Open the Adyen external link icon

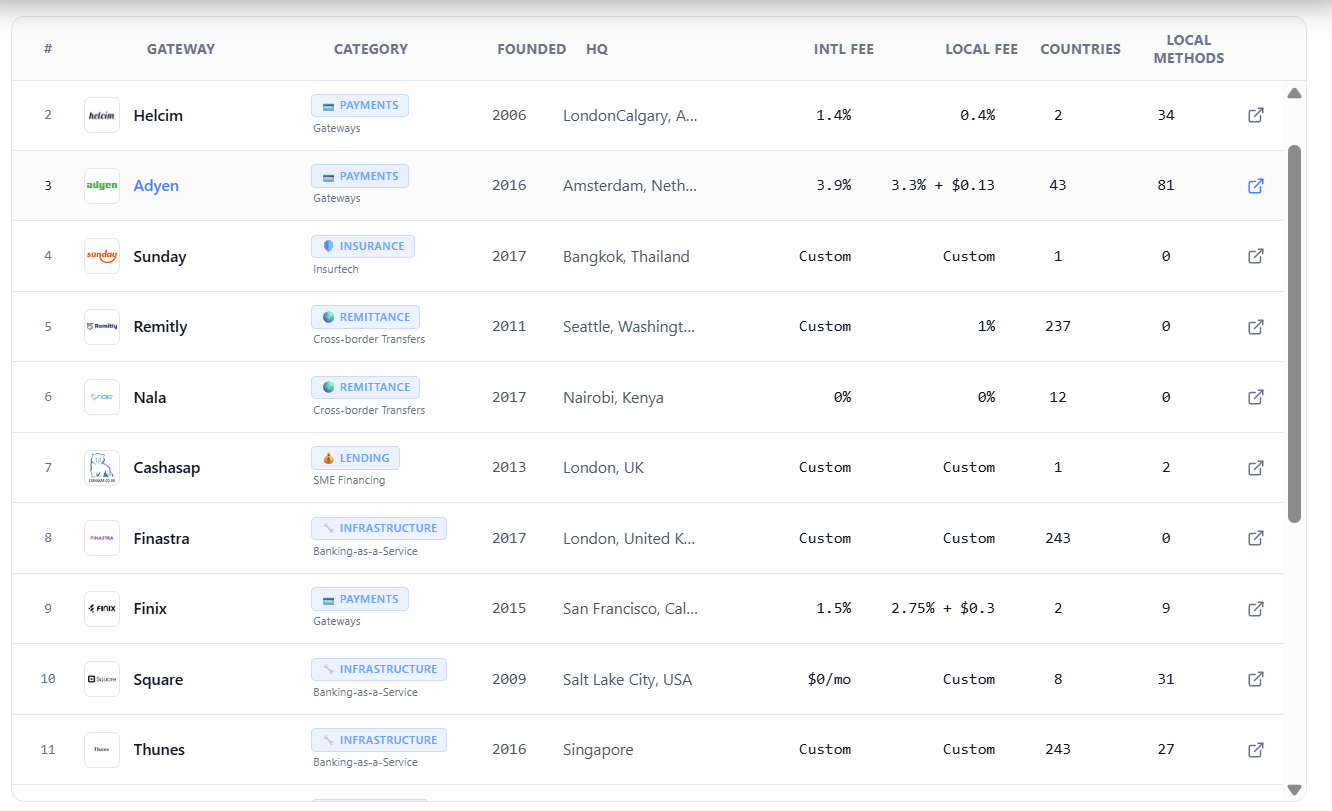[x=1255, y=185]
